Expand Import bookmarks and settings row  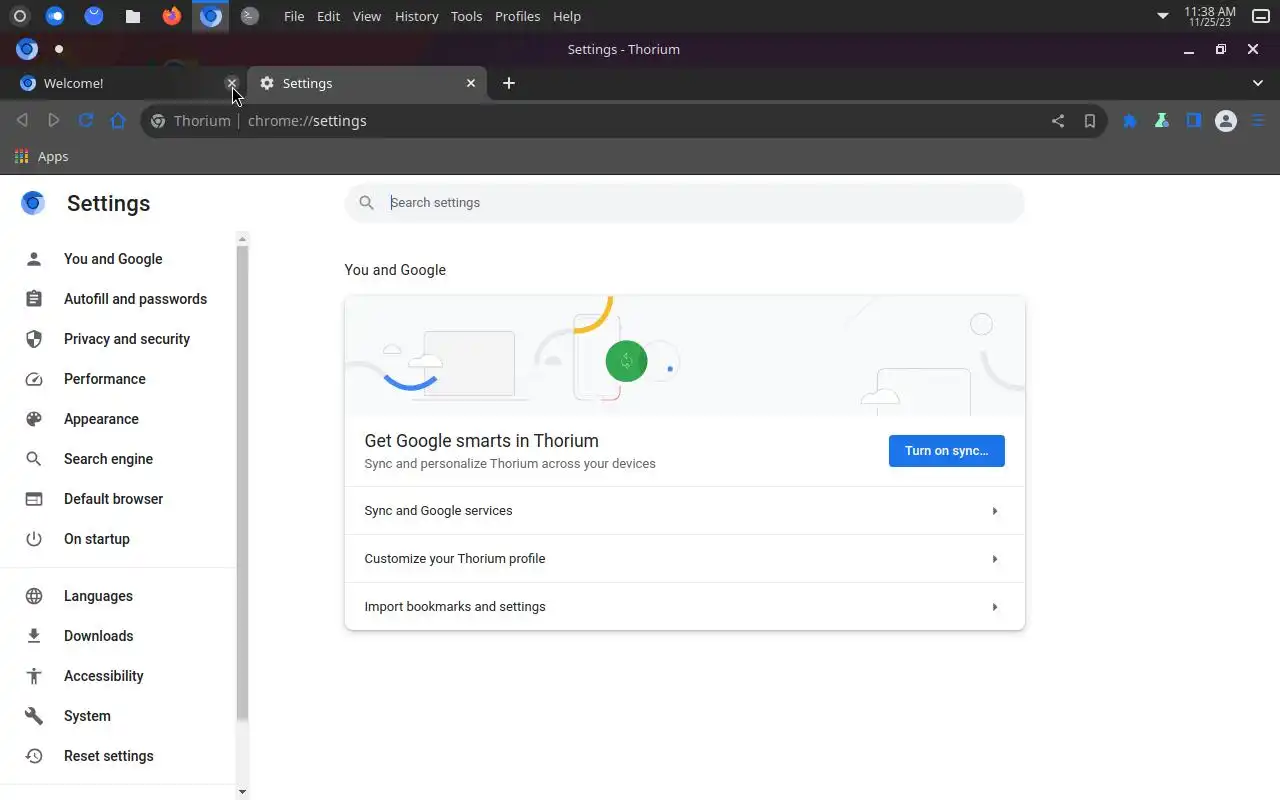(x=685, y=607)
